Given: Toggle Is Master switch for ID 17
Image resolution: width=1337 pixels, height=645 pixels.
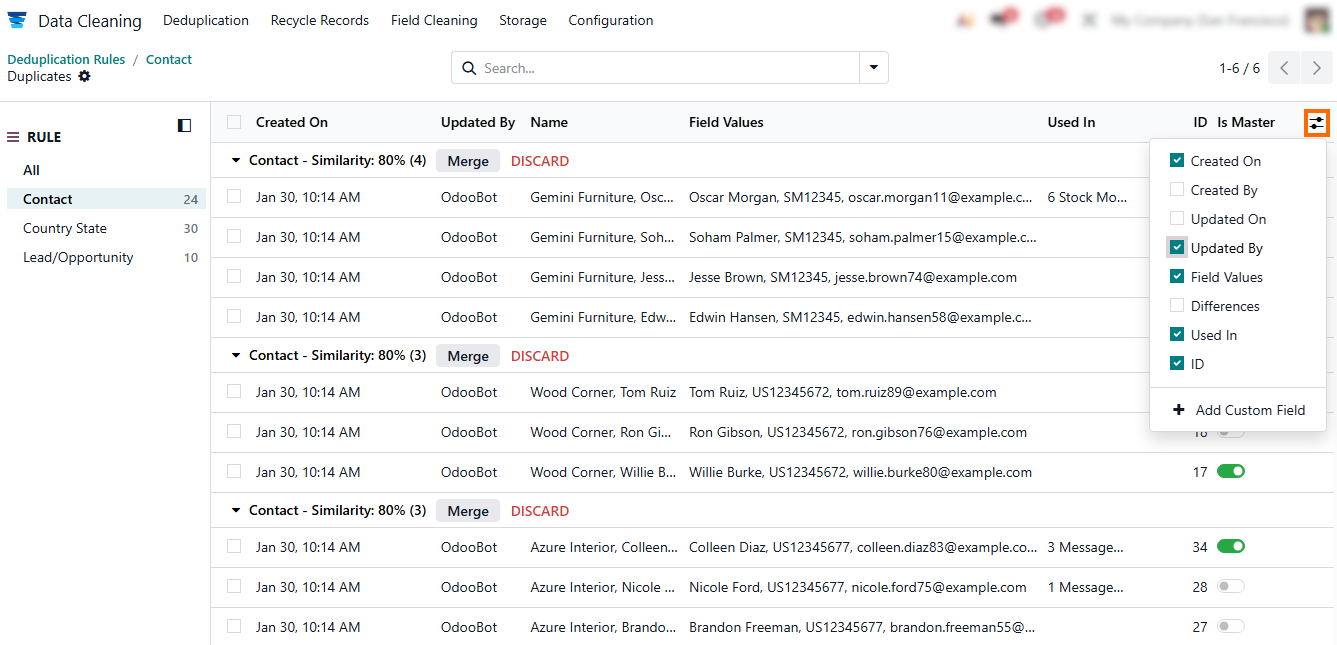Looking at the screenshot, I should [x=1230, y=472].
